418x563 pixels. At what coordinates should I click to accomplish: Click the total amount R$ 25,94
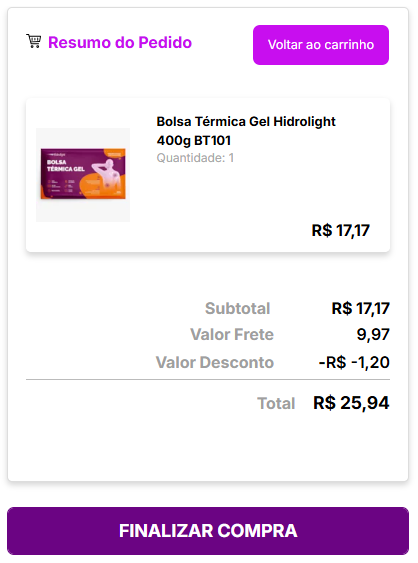(351, 403)
